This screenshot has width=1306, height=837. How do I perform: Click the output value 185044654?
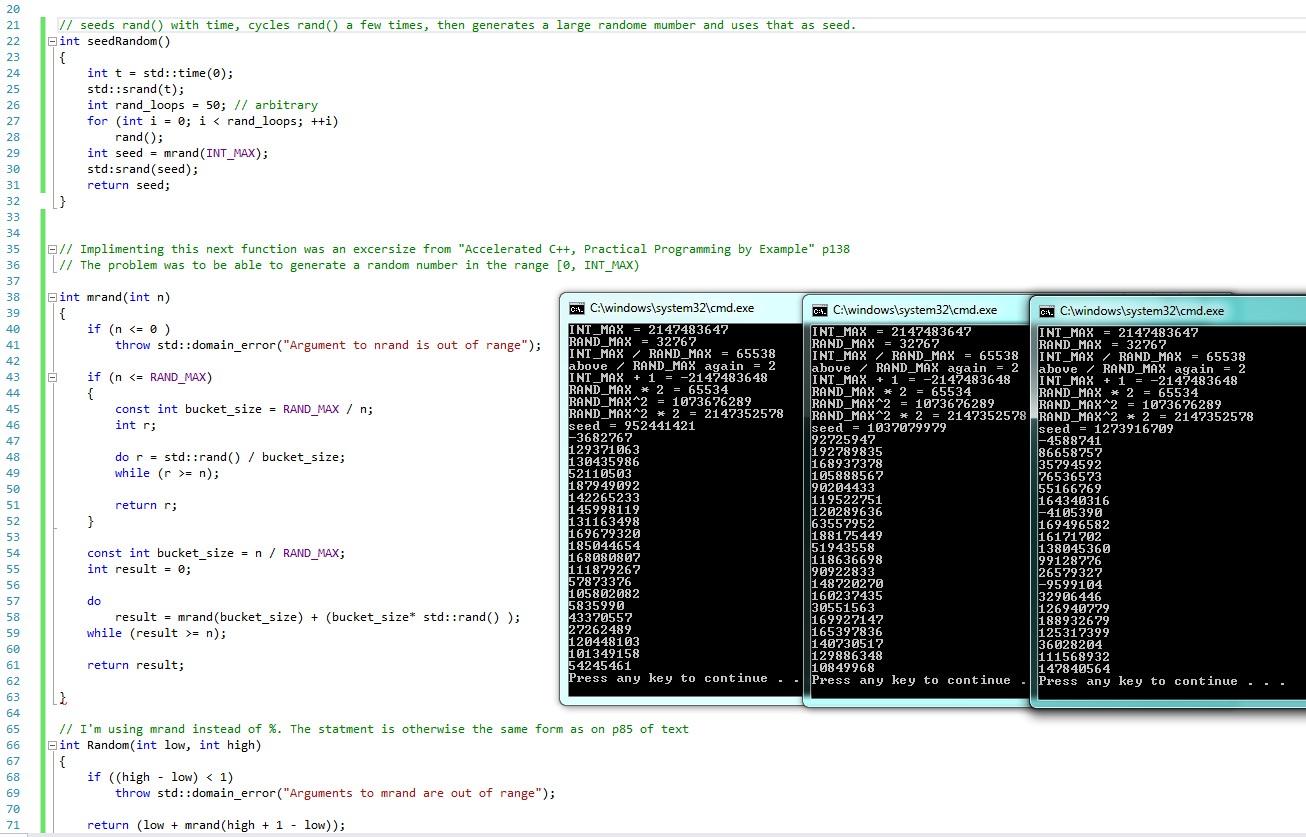pos(604,546)
